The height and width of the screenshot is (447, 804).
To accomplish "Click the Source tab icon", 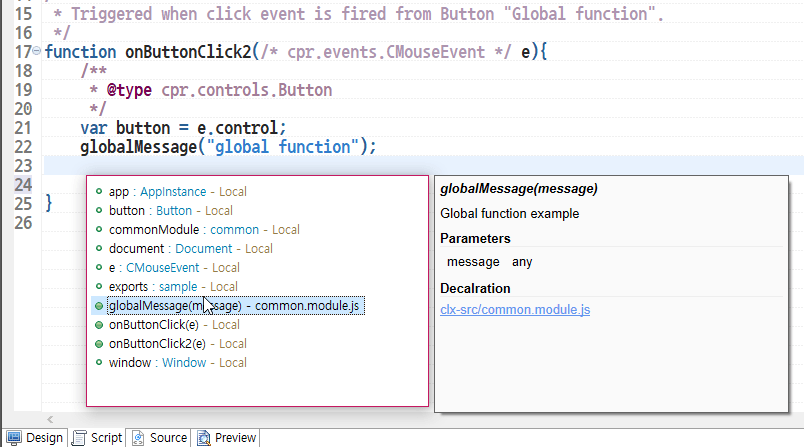I will tap(138, 438).
